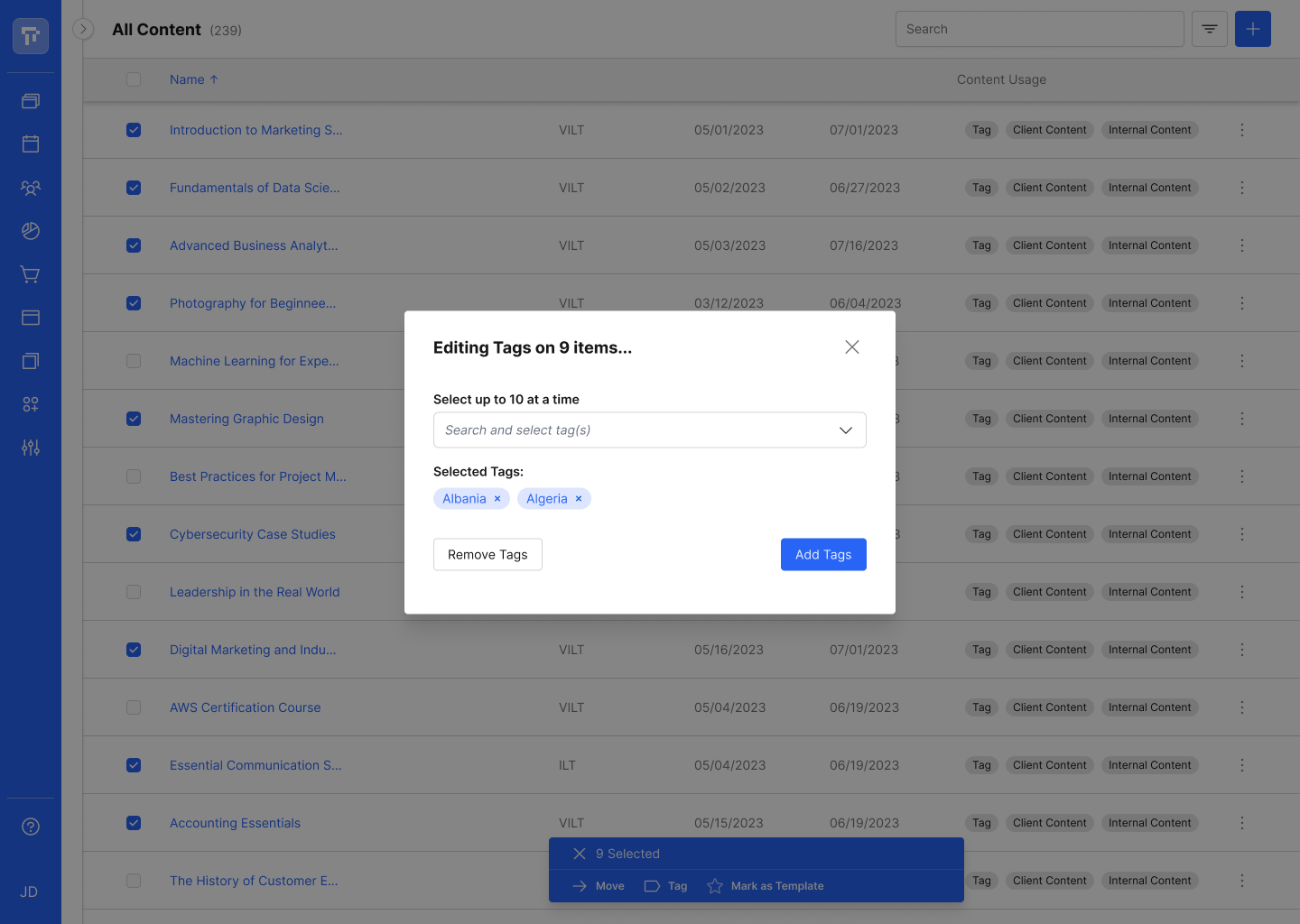
Task: Check Leadership in the Real World checkbox
Action: tap(134, 592)
